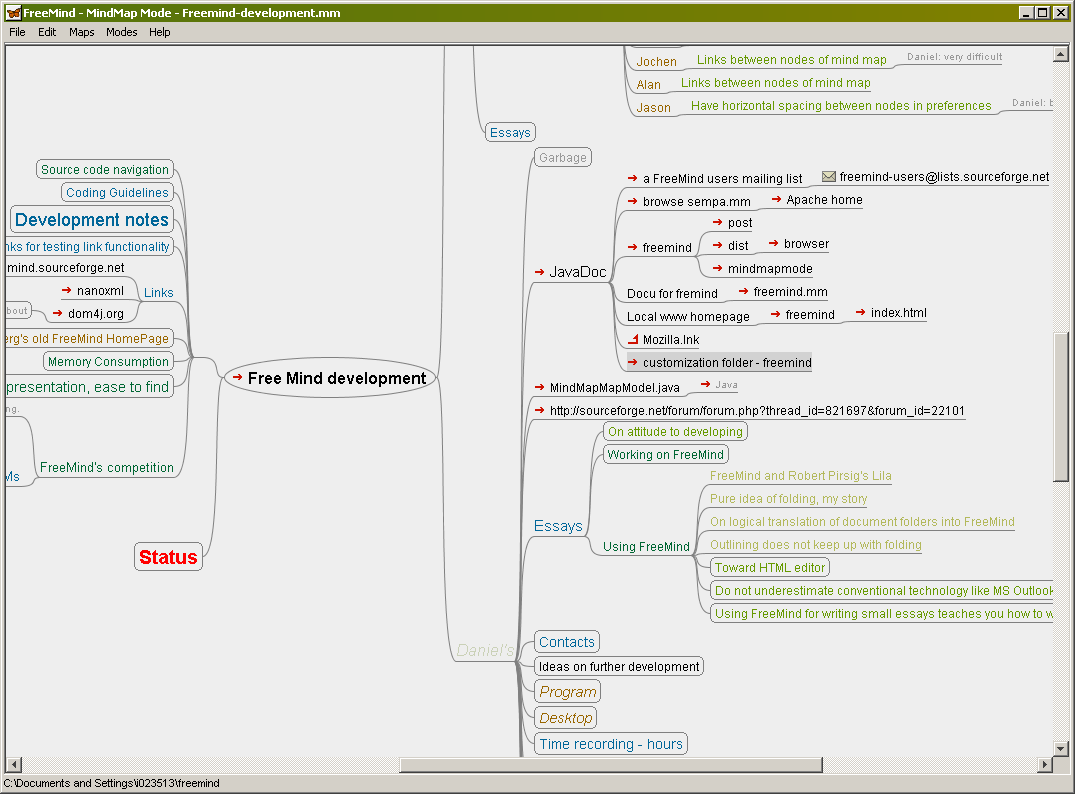Click the FreeMind butterfly icon in title bar
Screen dimensions: 1075x794
[13, 12]
